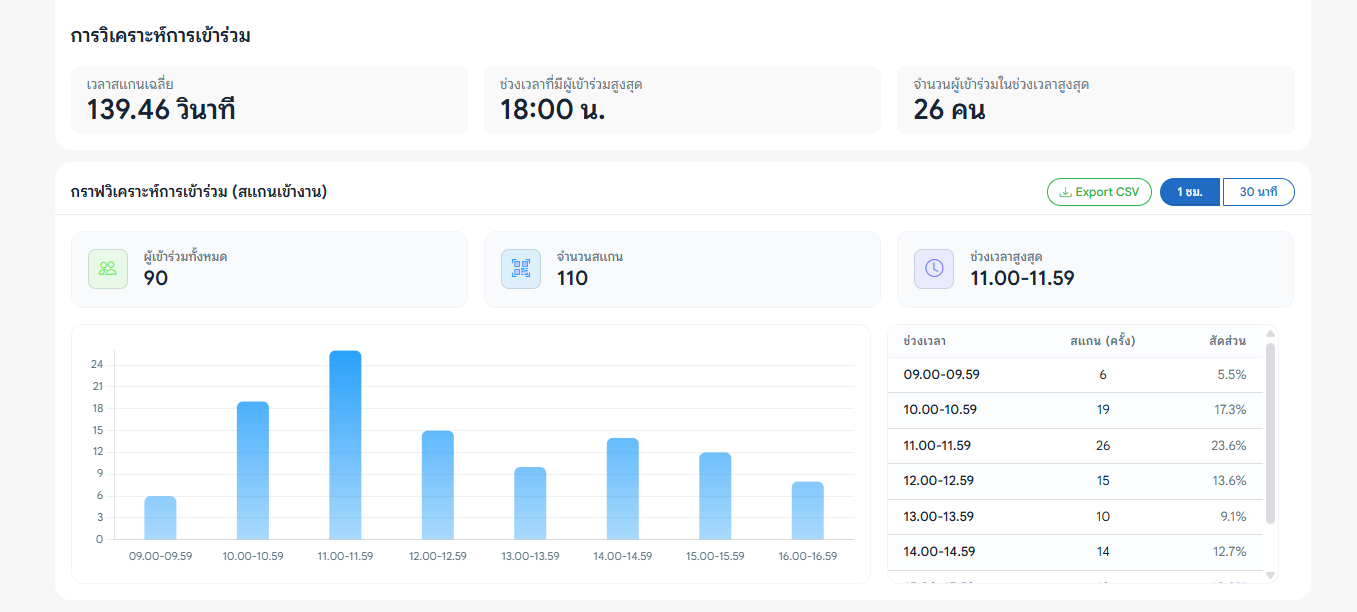The height and width of the screenshot is (612, 1357).
Task: Click the purple clock peak-time icon
Action: [934, 269]
